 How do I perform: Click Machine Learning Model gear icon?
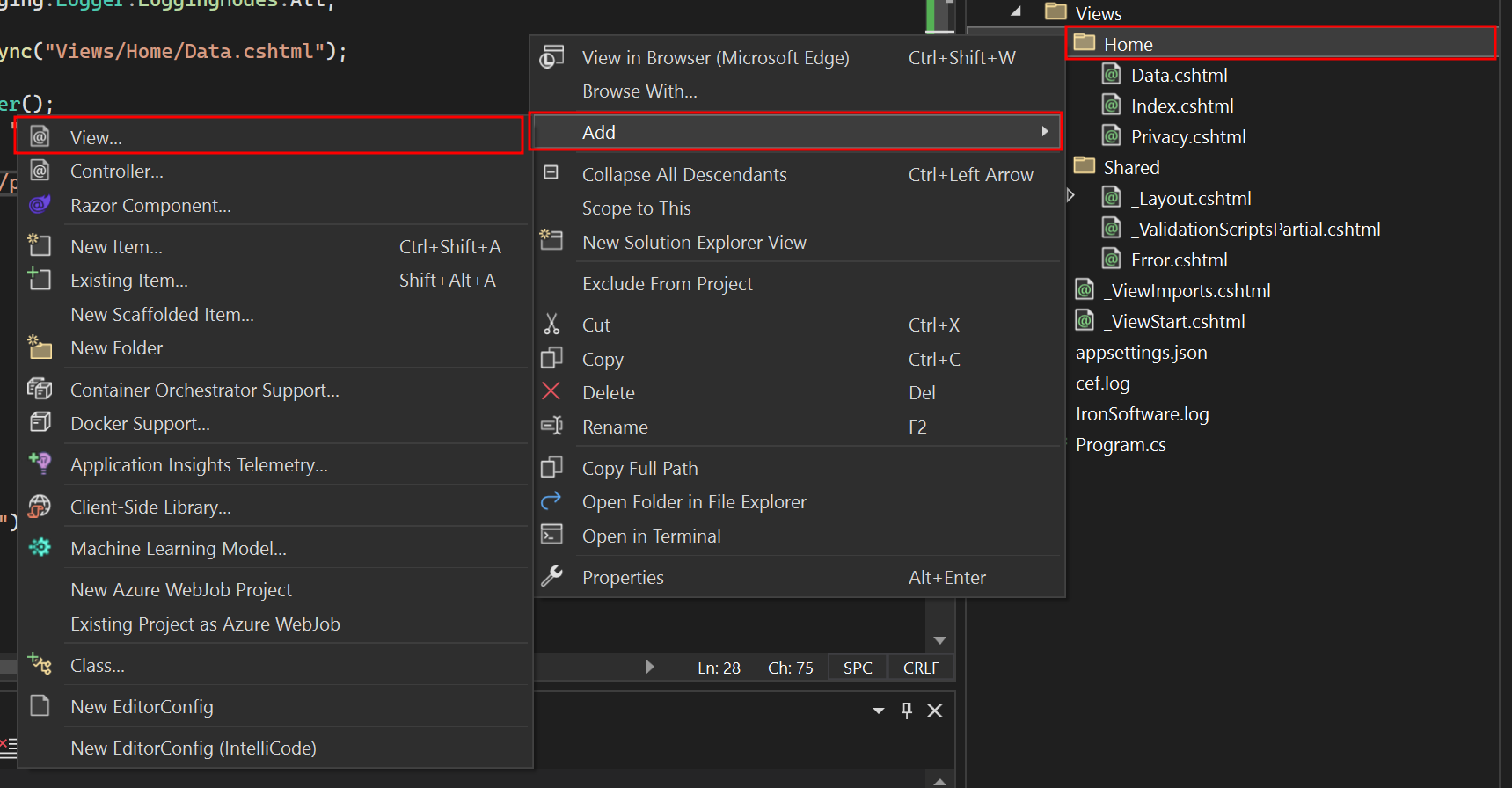40,548
